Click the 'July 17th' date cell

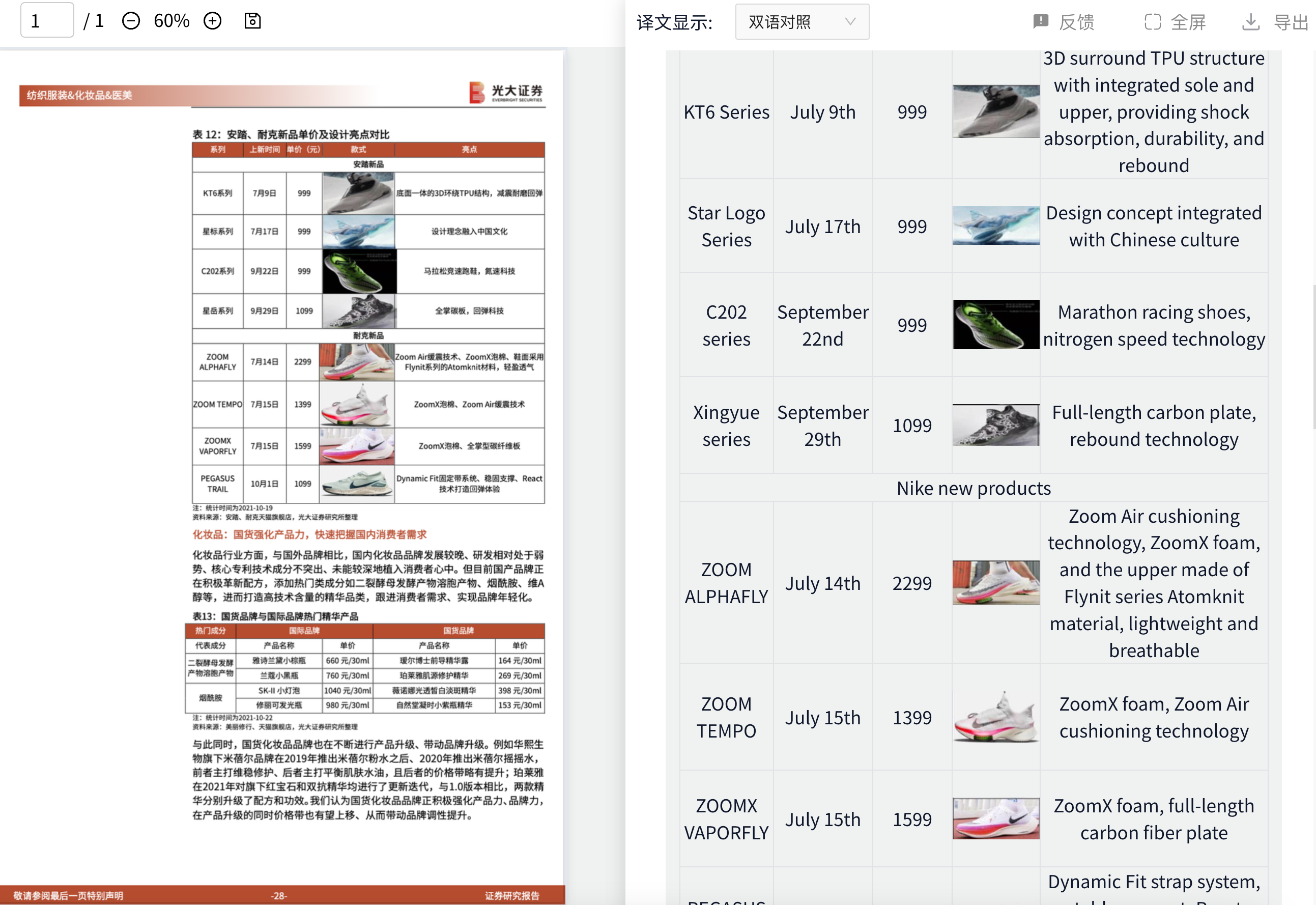[x=823, y=226]
